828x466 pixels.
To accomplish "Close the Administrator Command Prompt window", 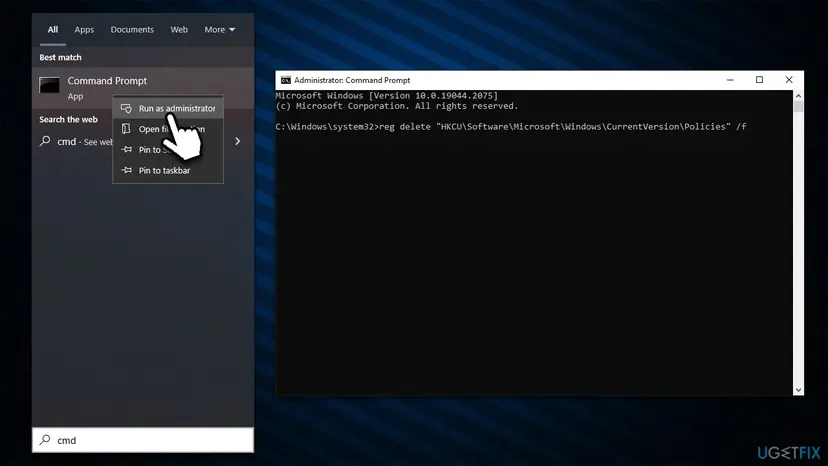I will click(x=789, y=80).
